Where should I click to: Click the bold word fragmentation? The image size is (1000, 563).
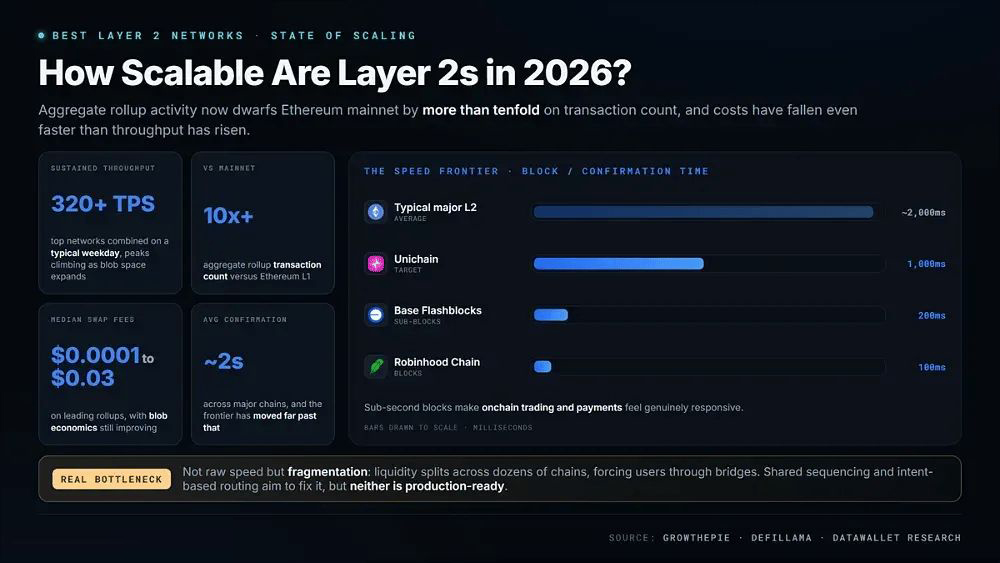coord(328,472)
